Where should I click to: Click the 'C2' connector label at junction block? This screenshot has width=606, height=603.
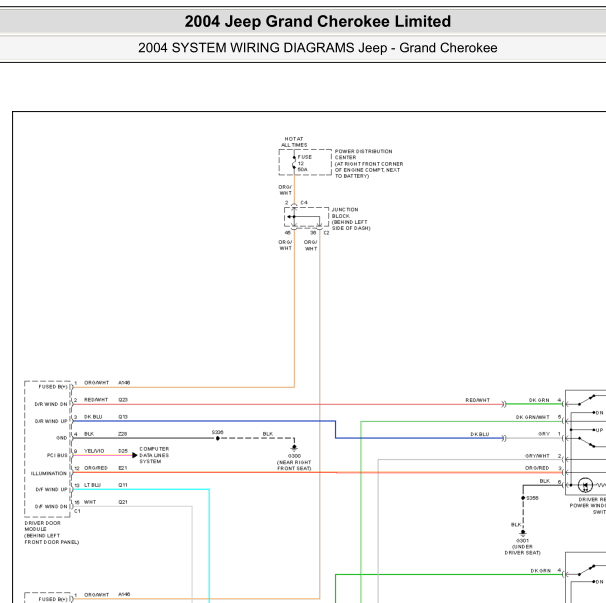click(x=327, y=233)
